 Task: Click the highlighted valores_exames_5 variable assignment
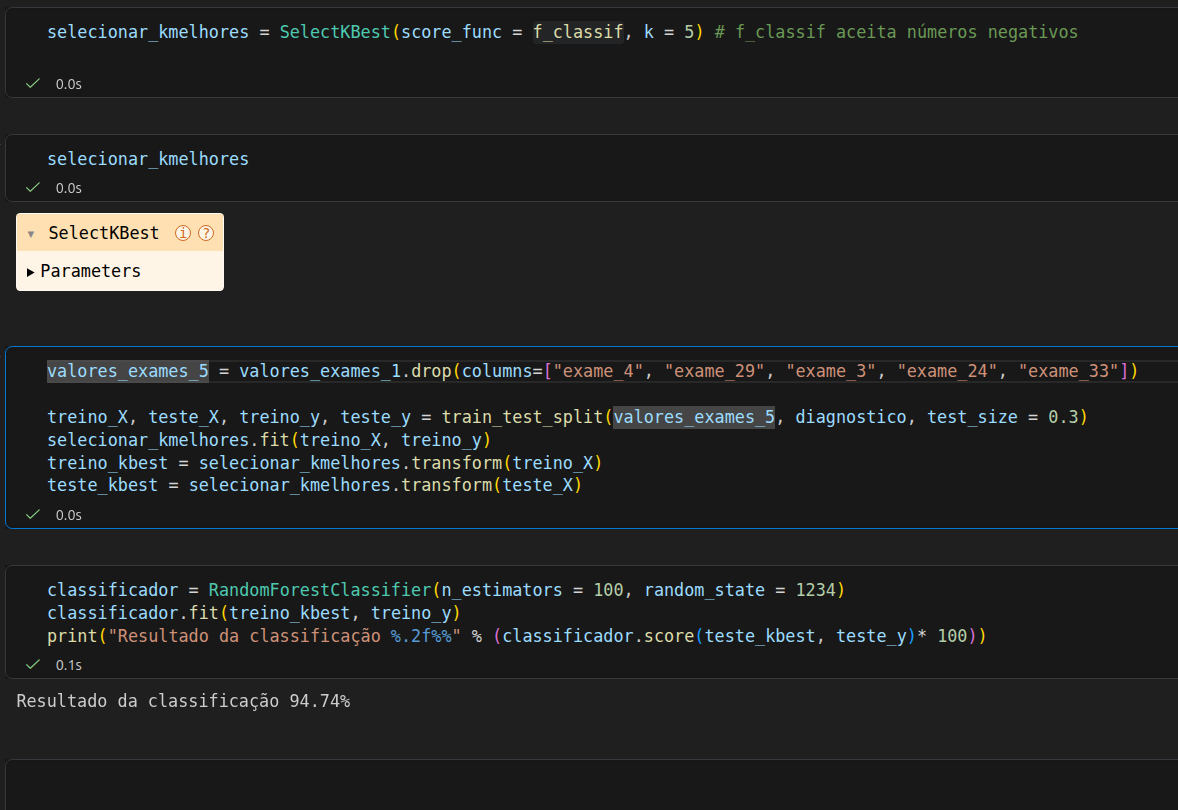tap(127, 371)
